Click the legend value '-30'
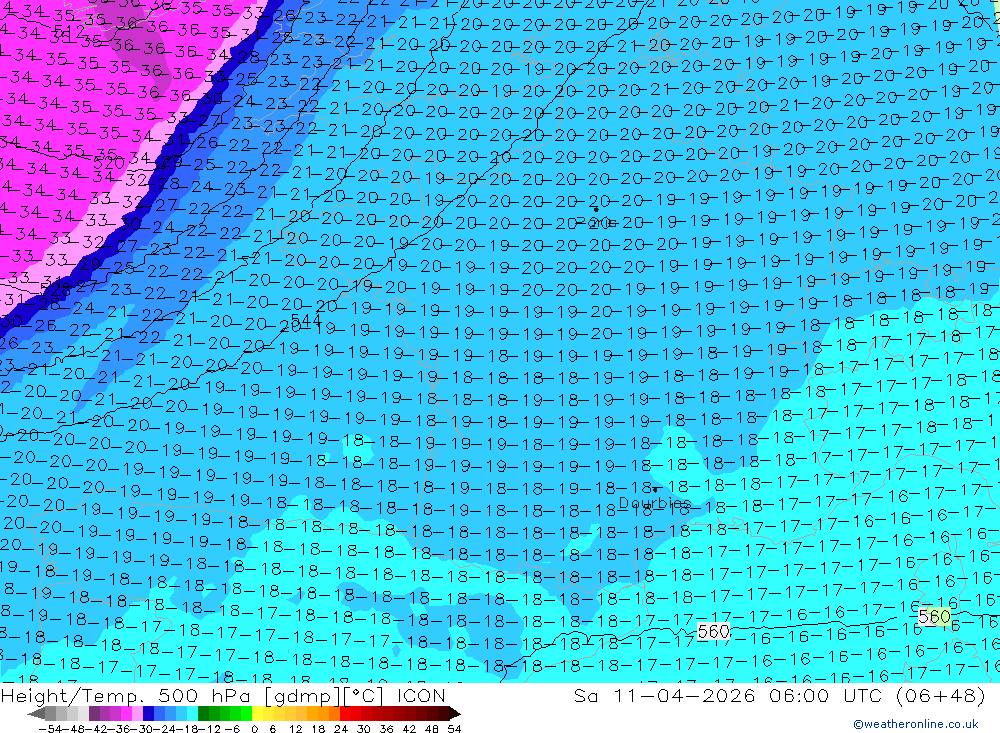1000x733 pixels. coord(142,729)
